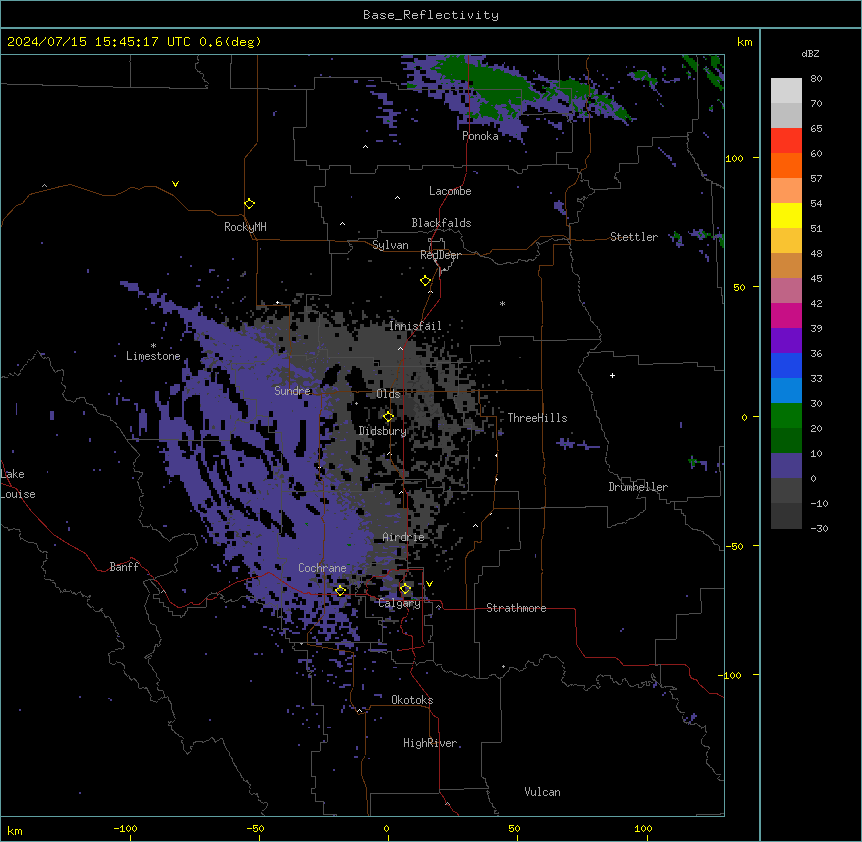Click the Banff label
The width and height of the screenshot is (862, 842).
[x=124, y=567]
